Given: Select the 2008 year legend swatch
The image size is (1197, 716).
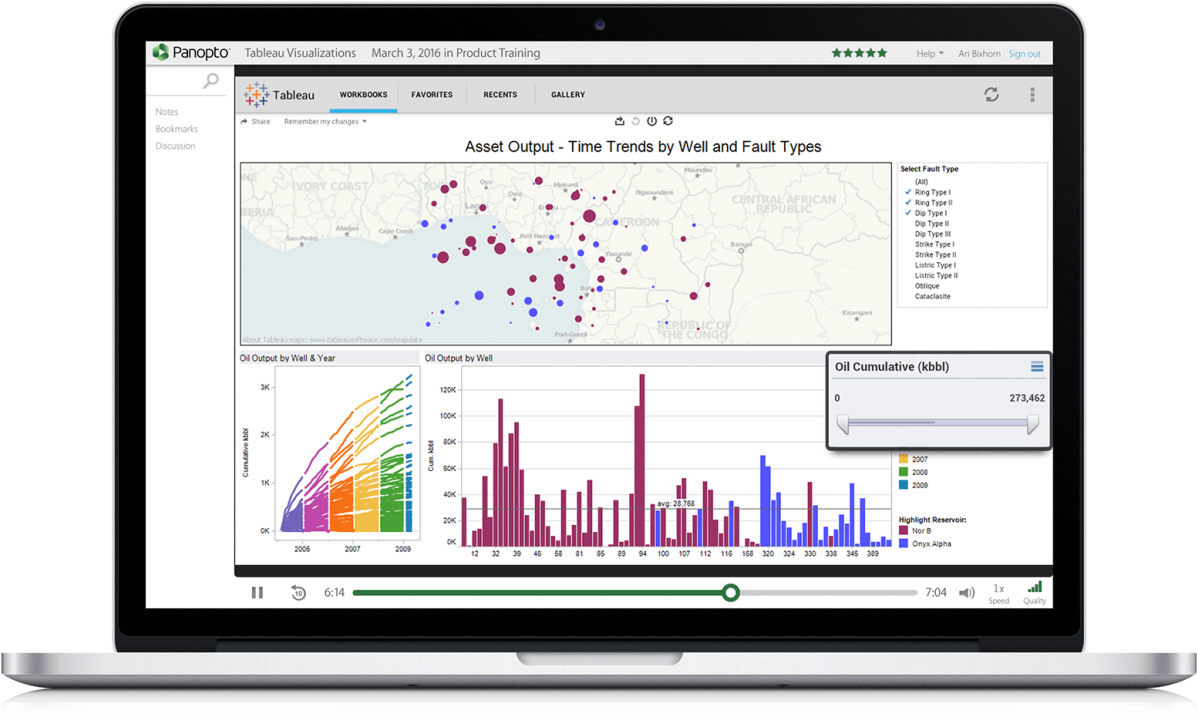Looking at the screenshot, I should click(x=904, y=472).
